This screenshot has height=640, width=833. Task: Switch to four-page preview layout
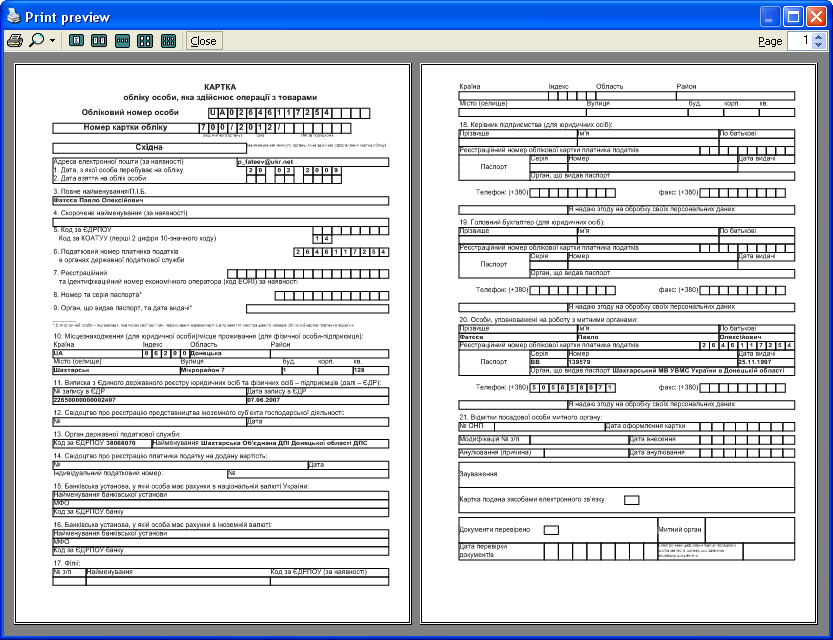(x=145, y=41)
